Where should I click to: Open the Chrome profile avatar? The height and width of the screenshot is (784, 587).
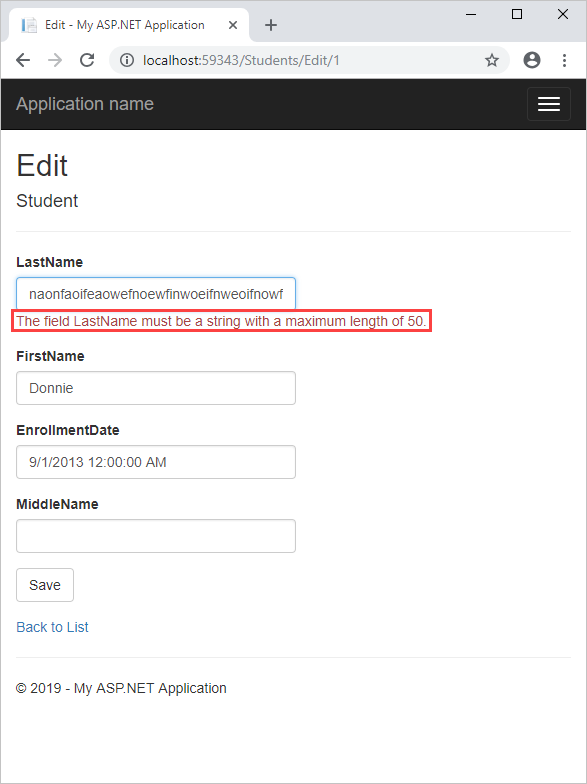[532, 60]
